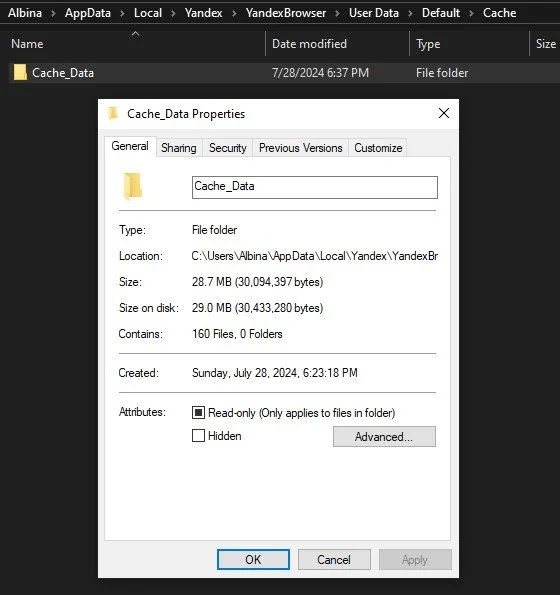This screenshot has width=560, height=595.
Task: Select the Cache_Data folder icon in file list
Action: (20, 72)
